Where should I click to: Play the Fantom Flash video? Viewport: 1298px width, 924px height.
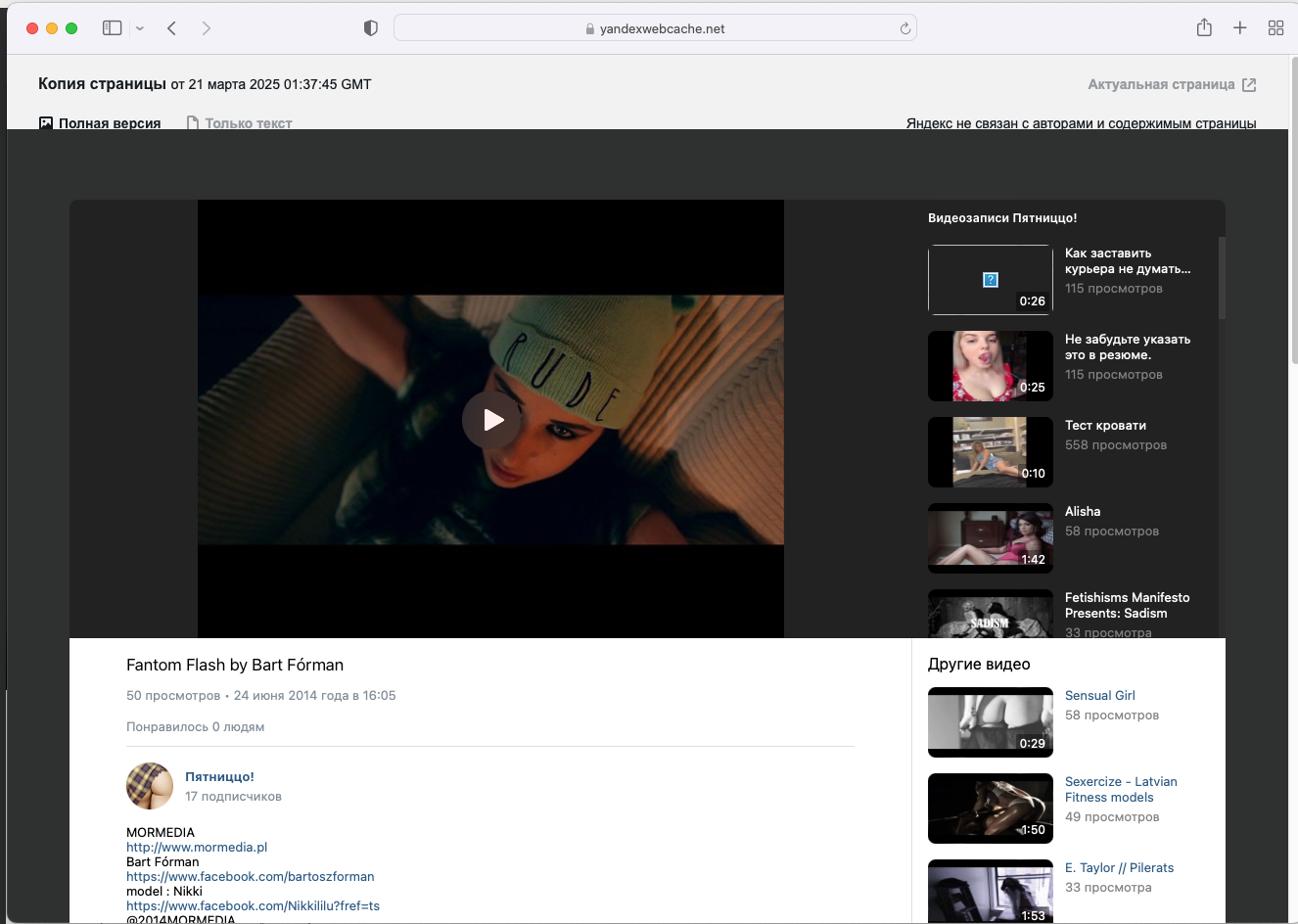click(491, 420)
